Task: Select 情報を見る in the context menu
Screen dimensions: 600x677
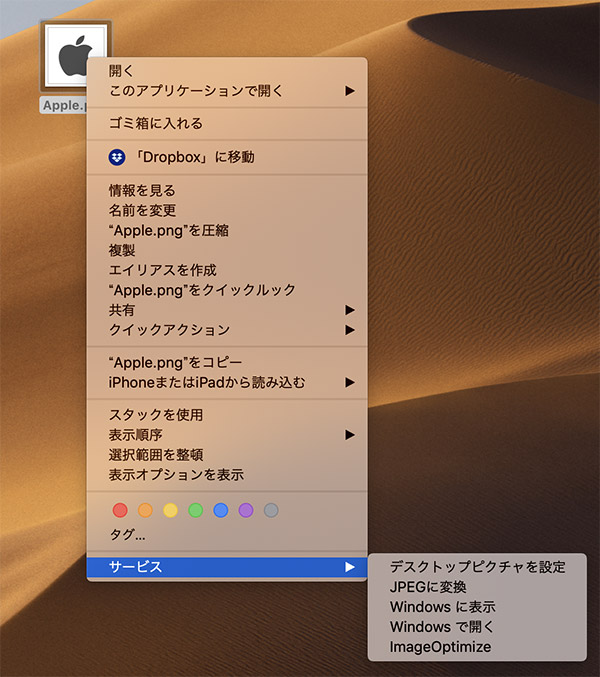Action: [227, 190]
